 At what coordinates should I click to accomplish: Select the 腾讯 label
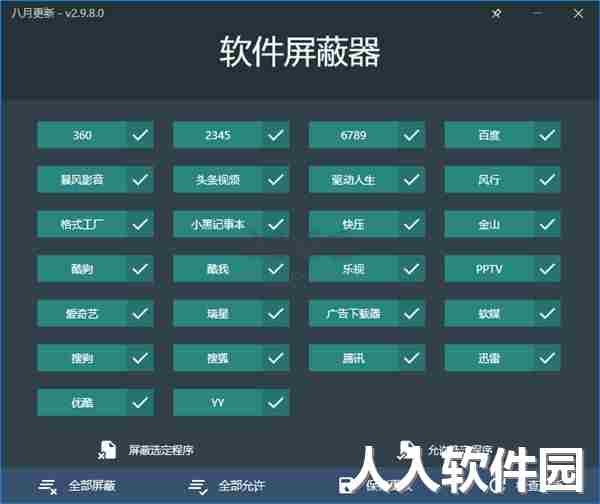tap(353, 358)
